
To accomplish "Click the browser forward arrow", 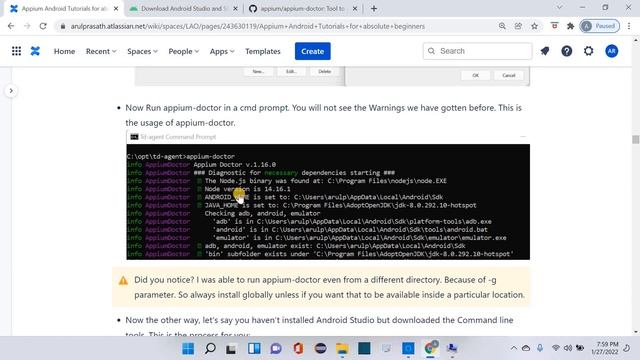I will pyautogui.click(x=27, y=26).
